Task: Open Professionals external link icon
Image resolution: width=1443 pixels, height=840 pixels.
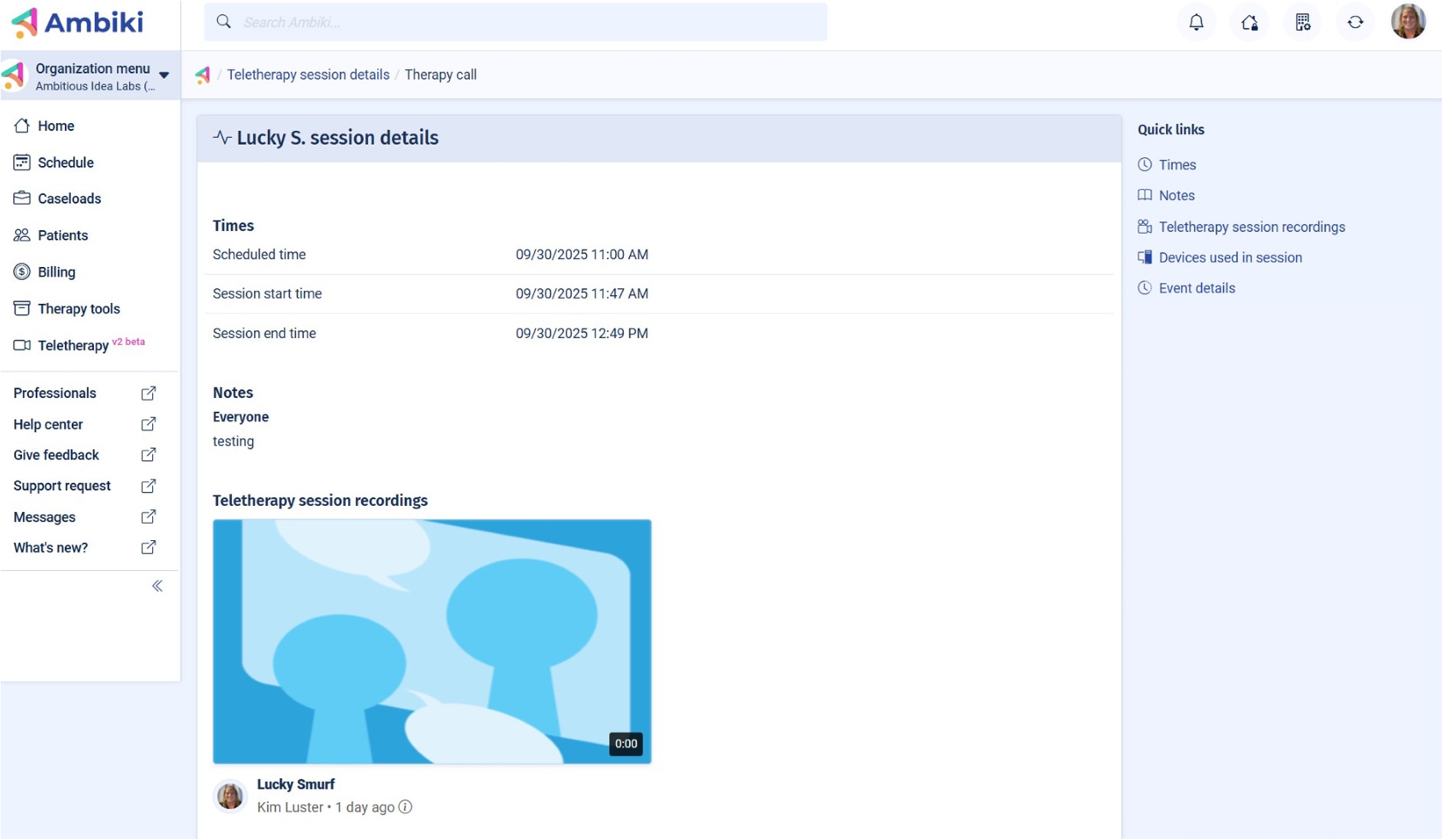Action: click(x=148, y=394)
